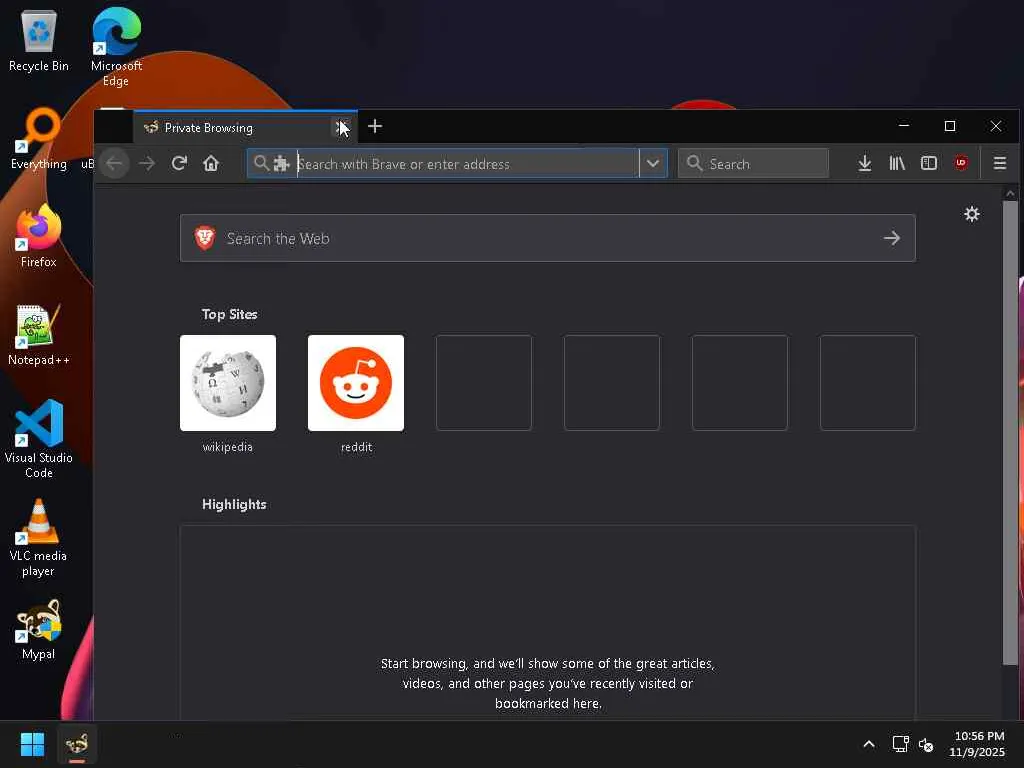
Task: Open the Downloads panel
Action: pos(865,163)
